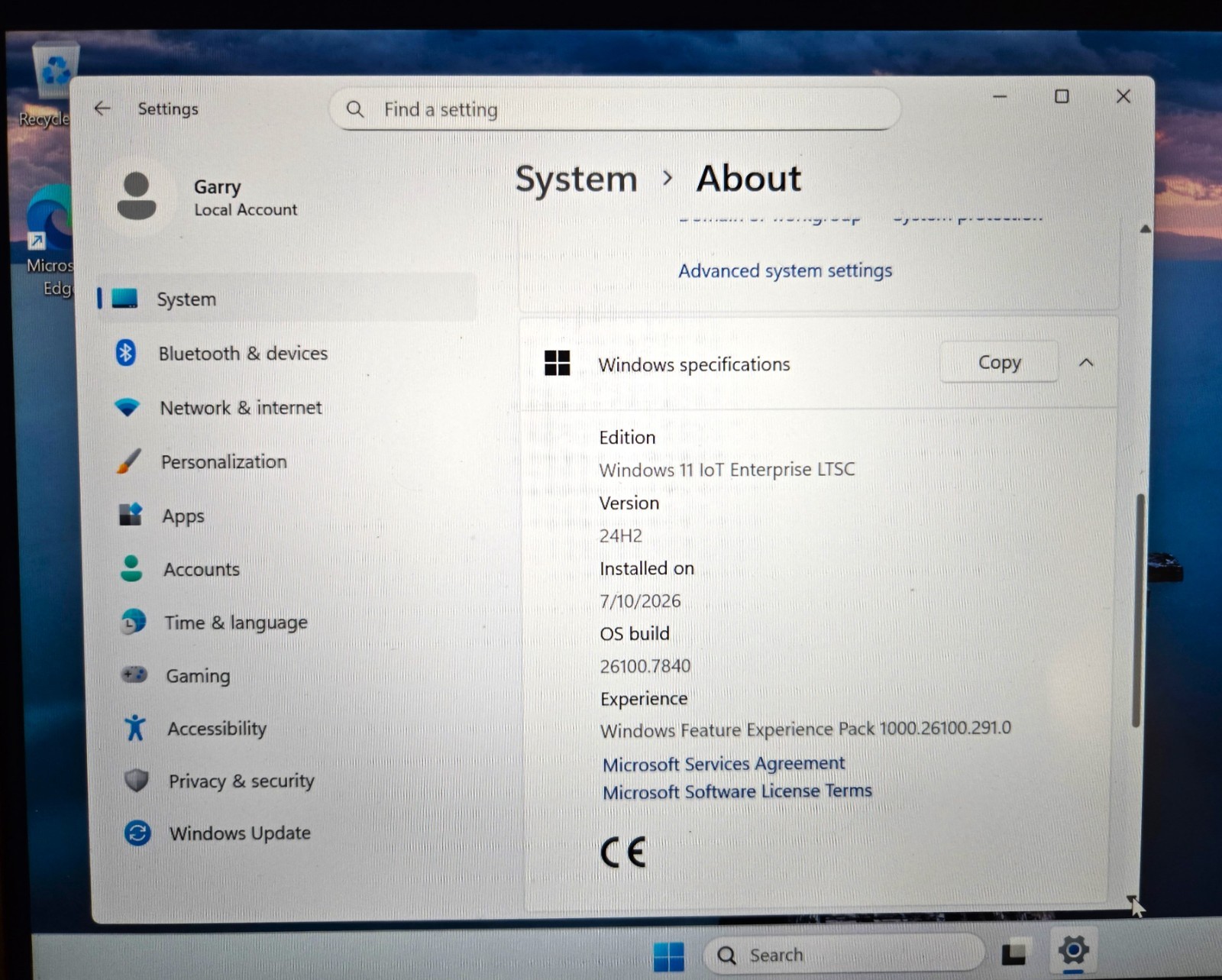
Task: Open the Garry Local Account profile
Action: click(x=206, y=196)
